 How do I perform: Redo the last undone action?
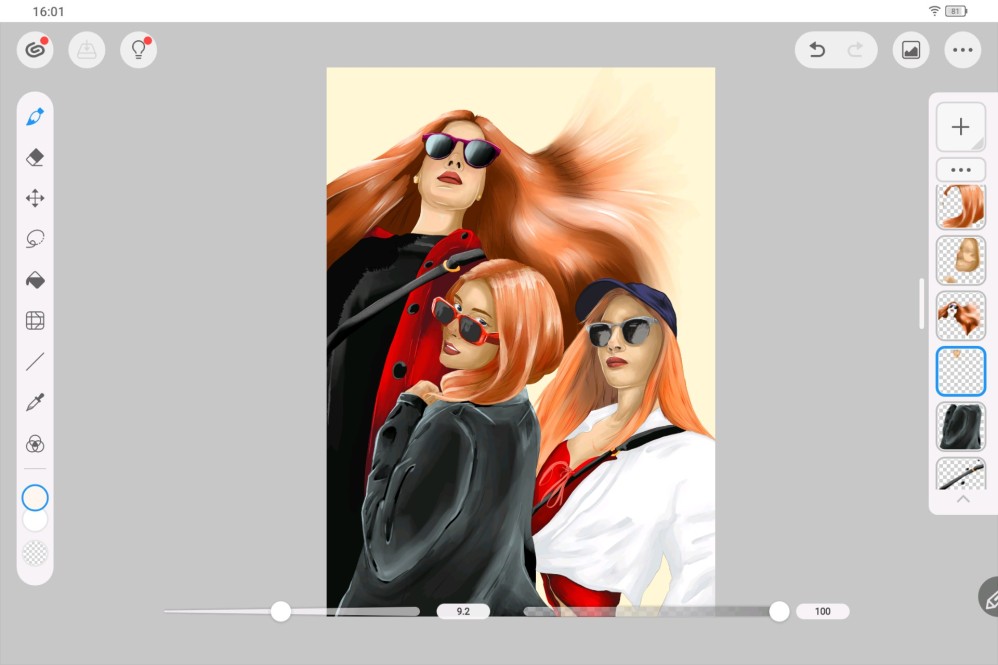pos(855,50)
